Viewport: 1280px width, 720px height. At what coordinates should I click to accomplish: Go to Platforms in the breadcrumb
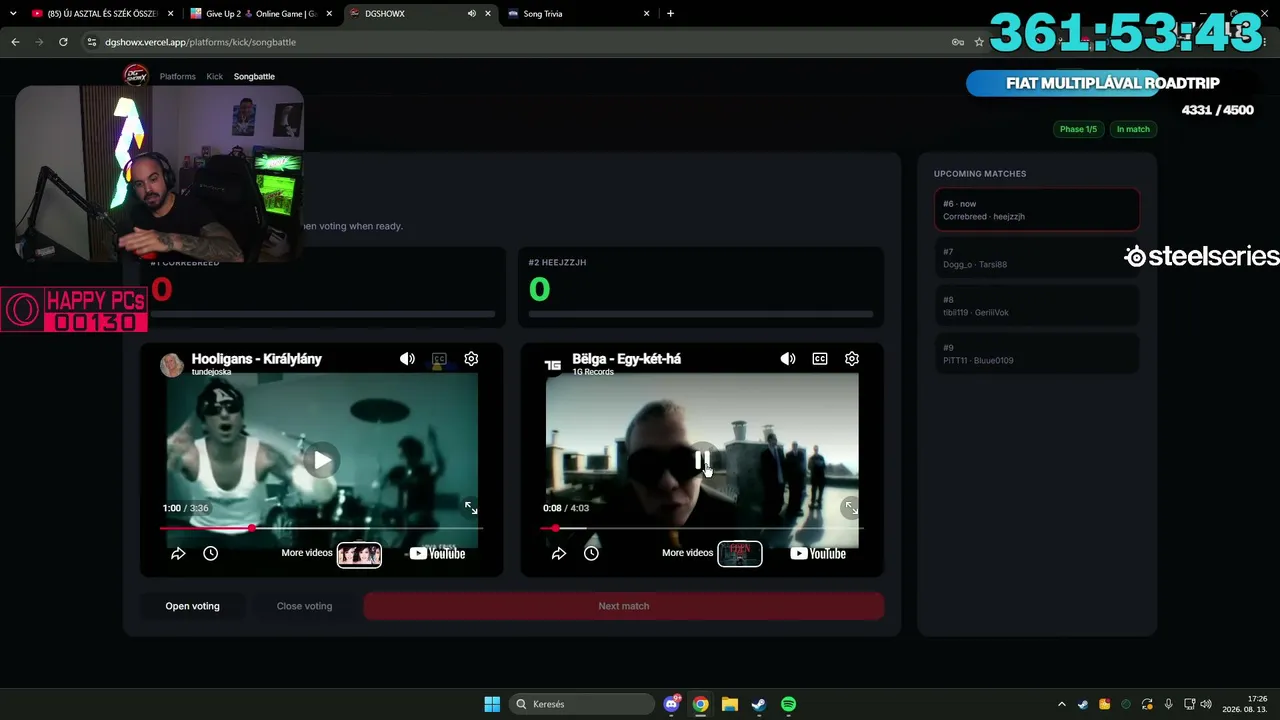pos(178,76)
